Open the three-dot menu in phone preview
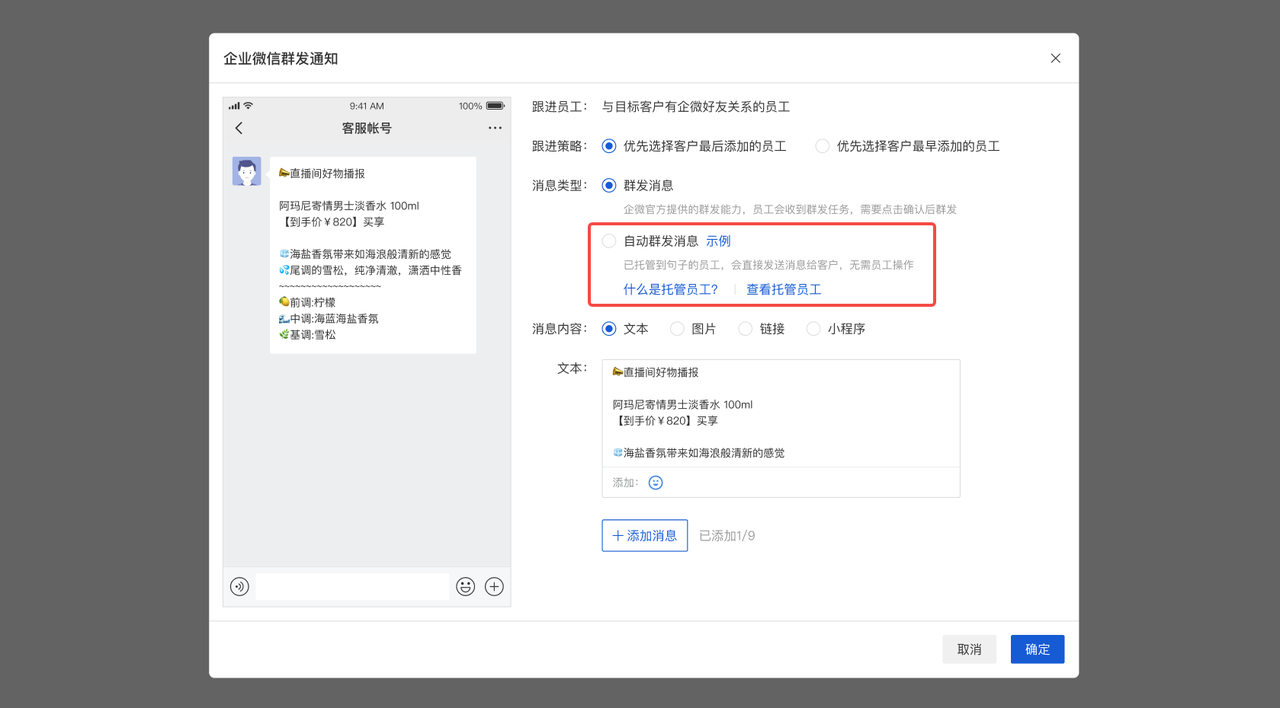The height and width of the screenshot is (708, 1280). coord(495,128)
